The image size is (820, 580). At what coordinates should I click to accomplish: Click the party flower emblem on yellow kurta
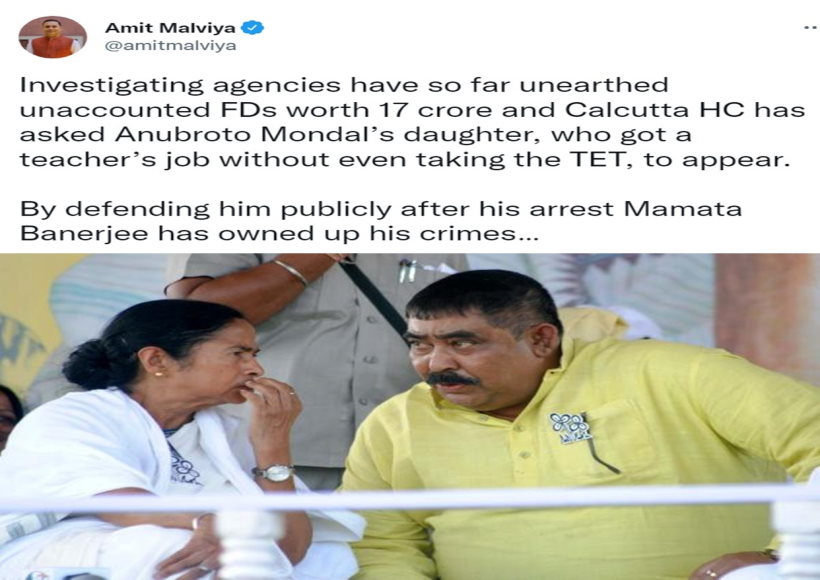coord(570,428)
